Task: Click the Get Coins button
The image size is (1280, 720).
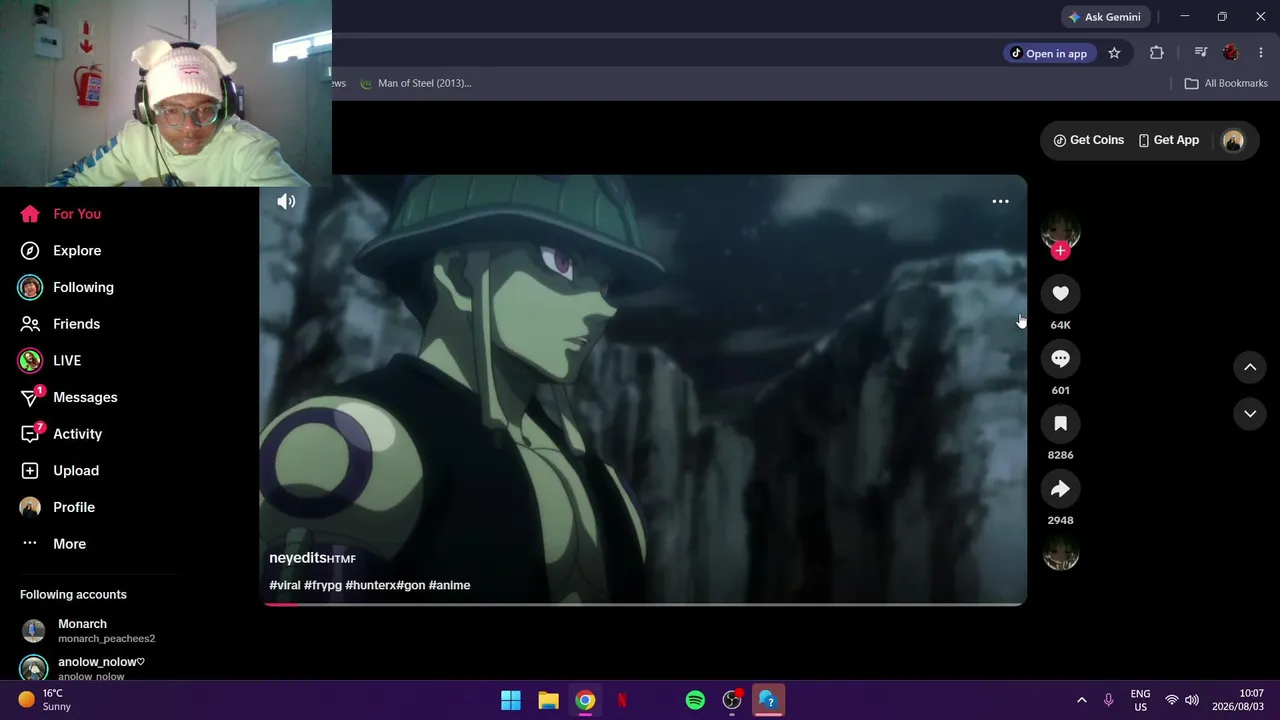Action: (1089, 140)
